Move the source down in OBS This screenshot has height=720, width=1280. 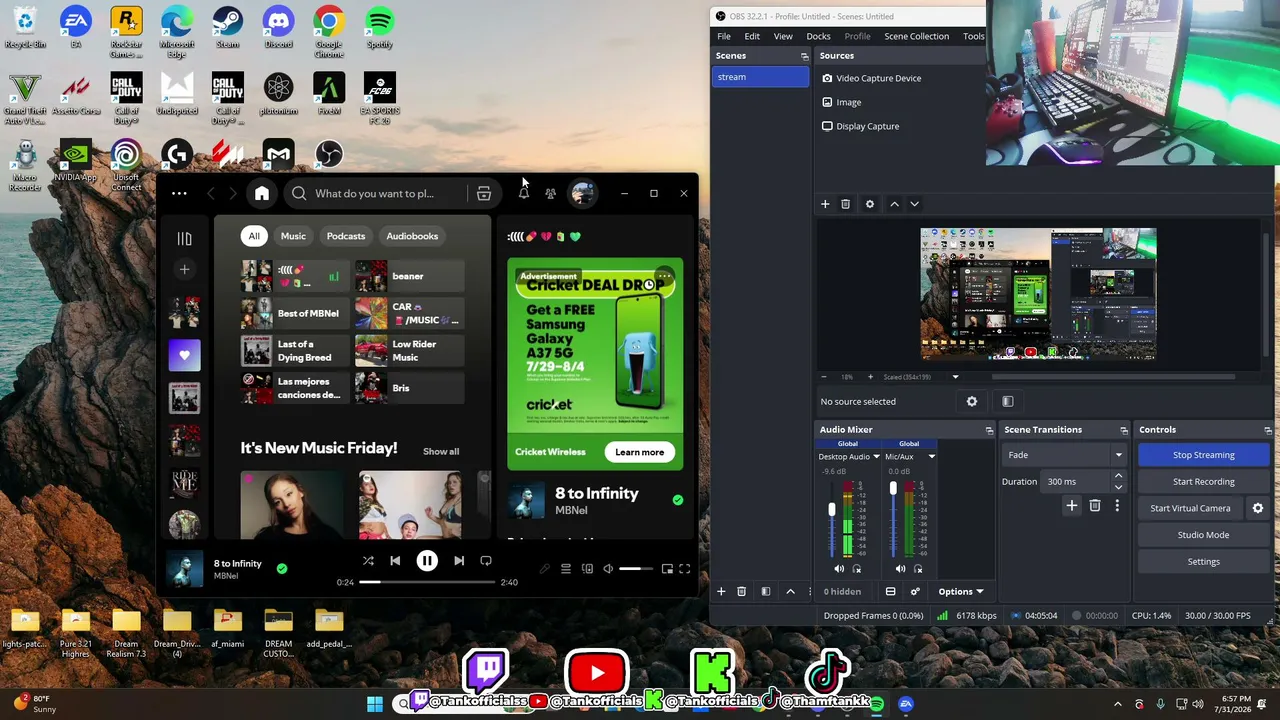(914, 204)
